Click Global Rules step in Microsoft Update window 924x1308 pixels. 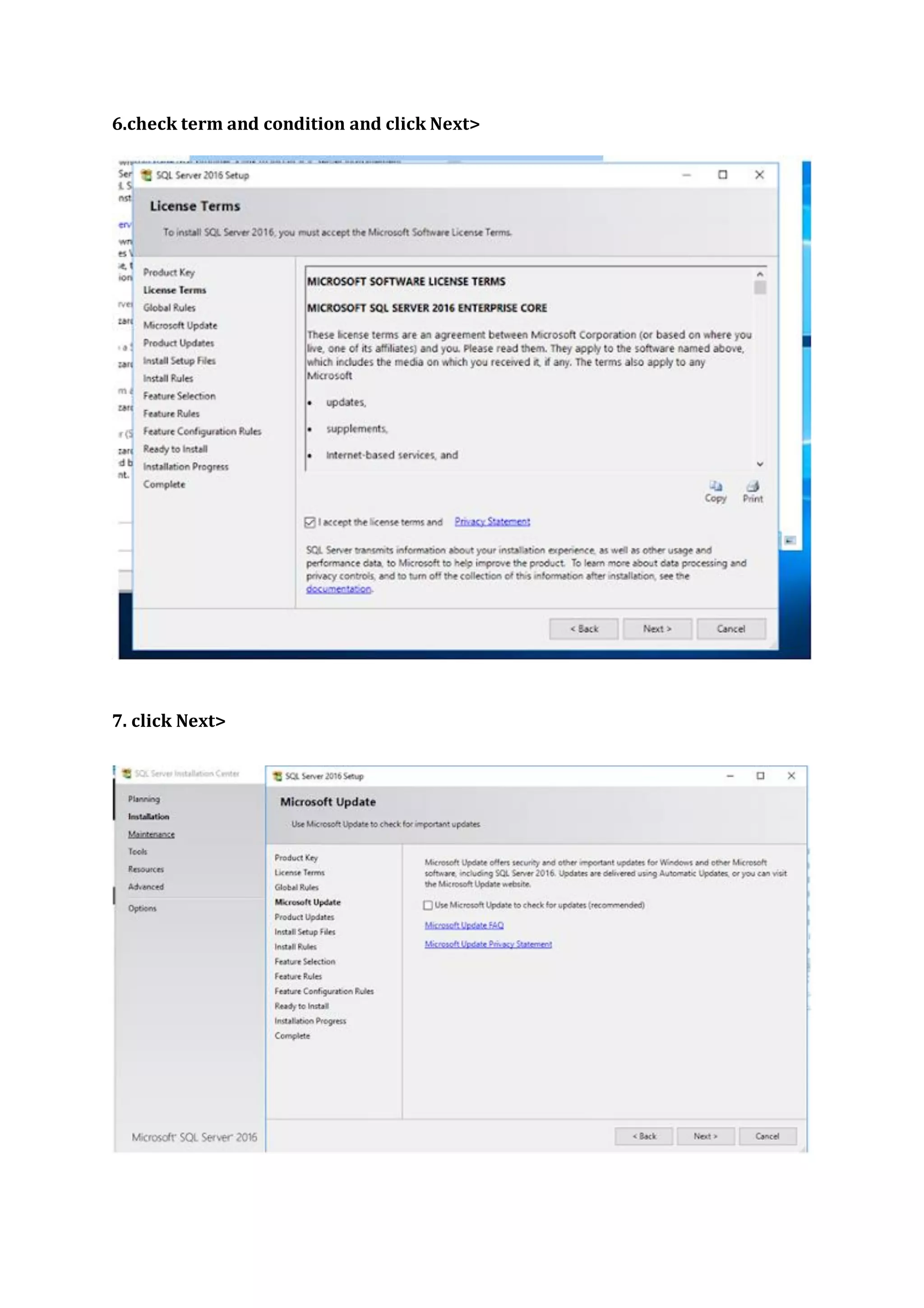(x=296, y=887)
